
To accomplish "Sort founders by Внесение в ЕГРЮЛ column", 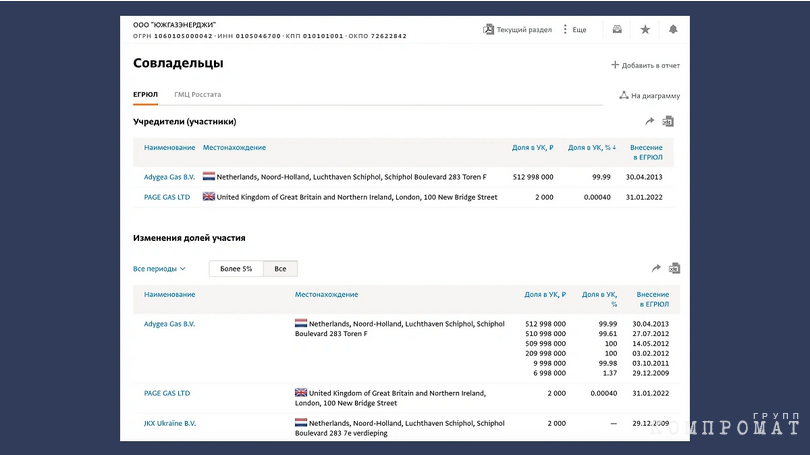I will click(646, 152).
